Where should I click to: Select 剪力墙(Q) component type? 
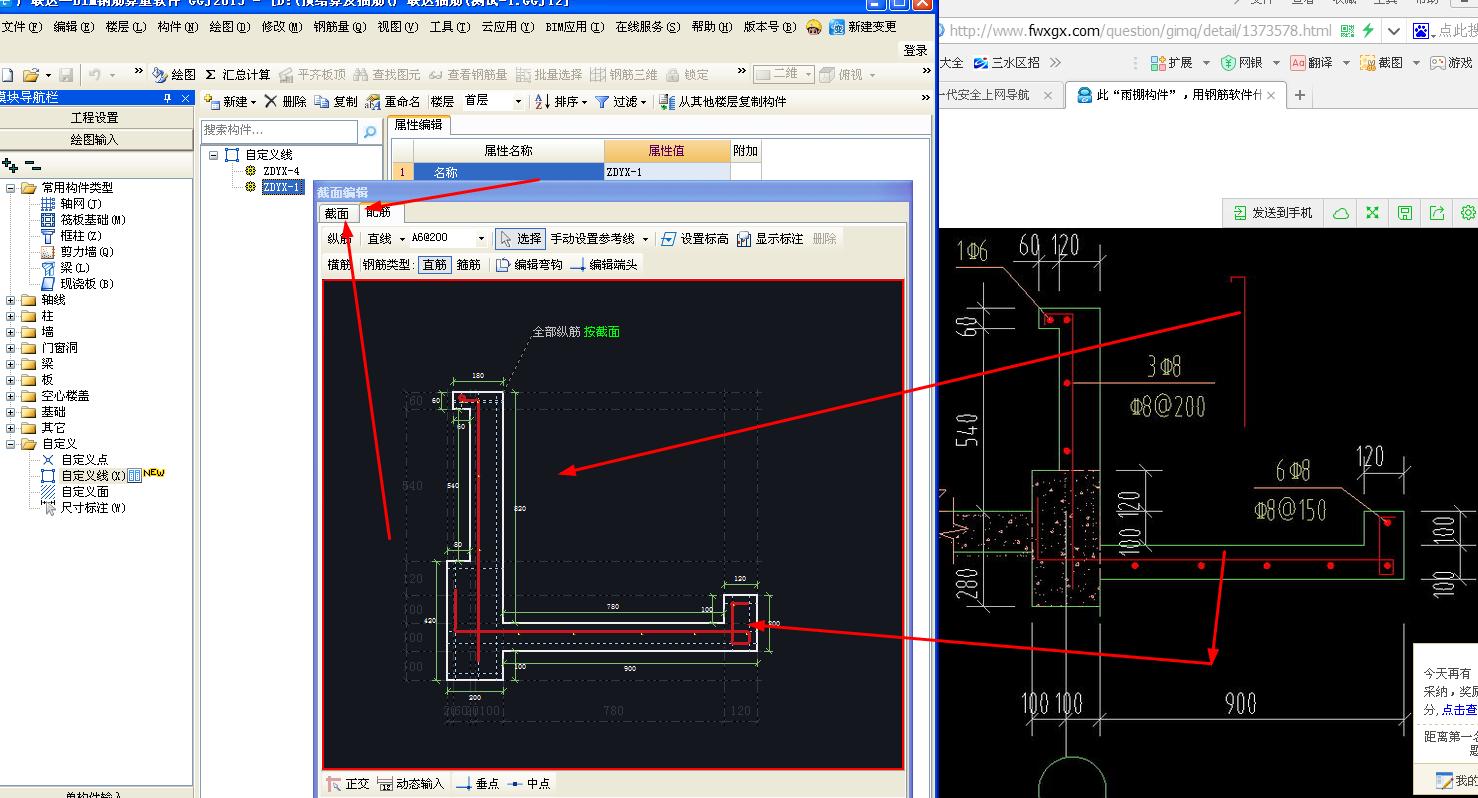(87, 252)
